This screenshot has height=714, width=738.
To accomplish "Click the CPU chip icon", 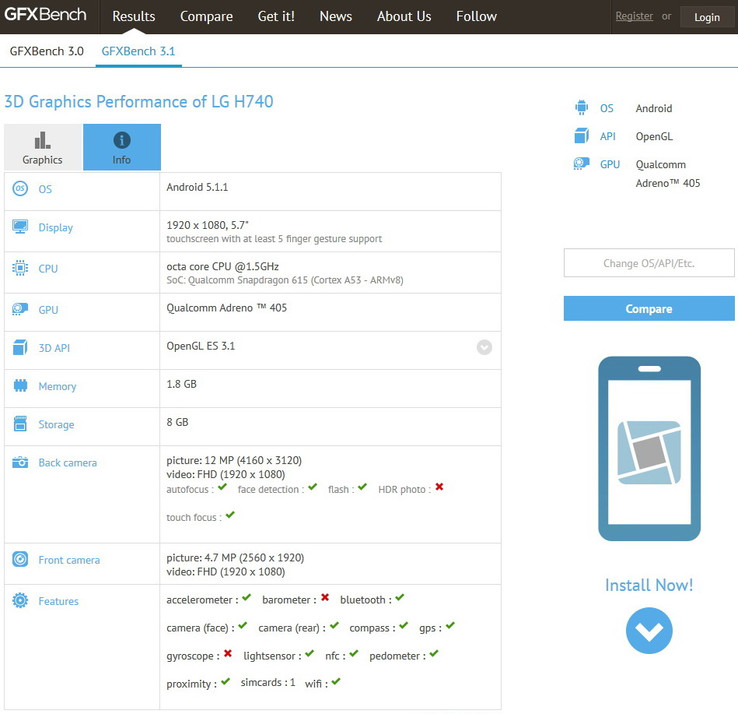I will tap(20, 268).
